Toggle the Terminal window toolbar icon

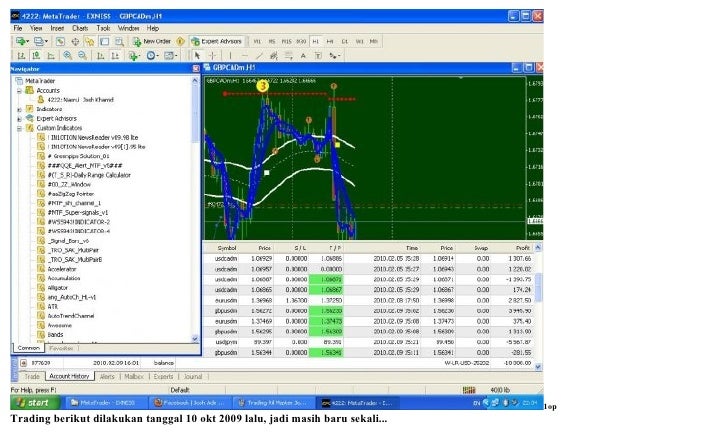[x=104, y=42]
